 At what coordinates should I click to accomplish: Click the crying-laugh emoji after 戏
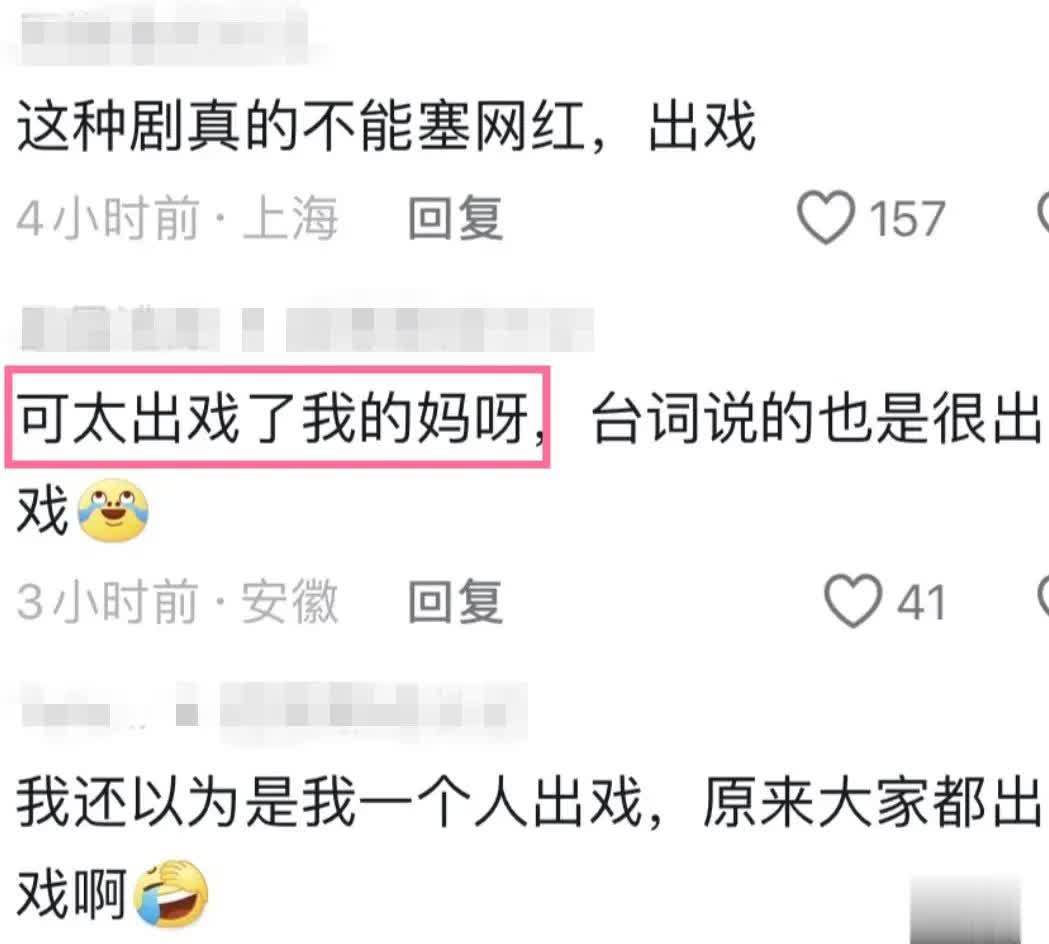tap(113, 512)
